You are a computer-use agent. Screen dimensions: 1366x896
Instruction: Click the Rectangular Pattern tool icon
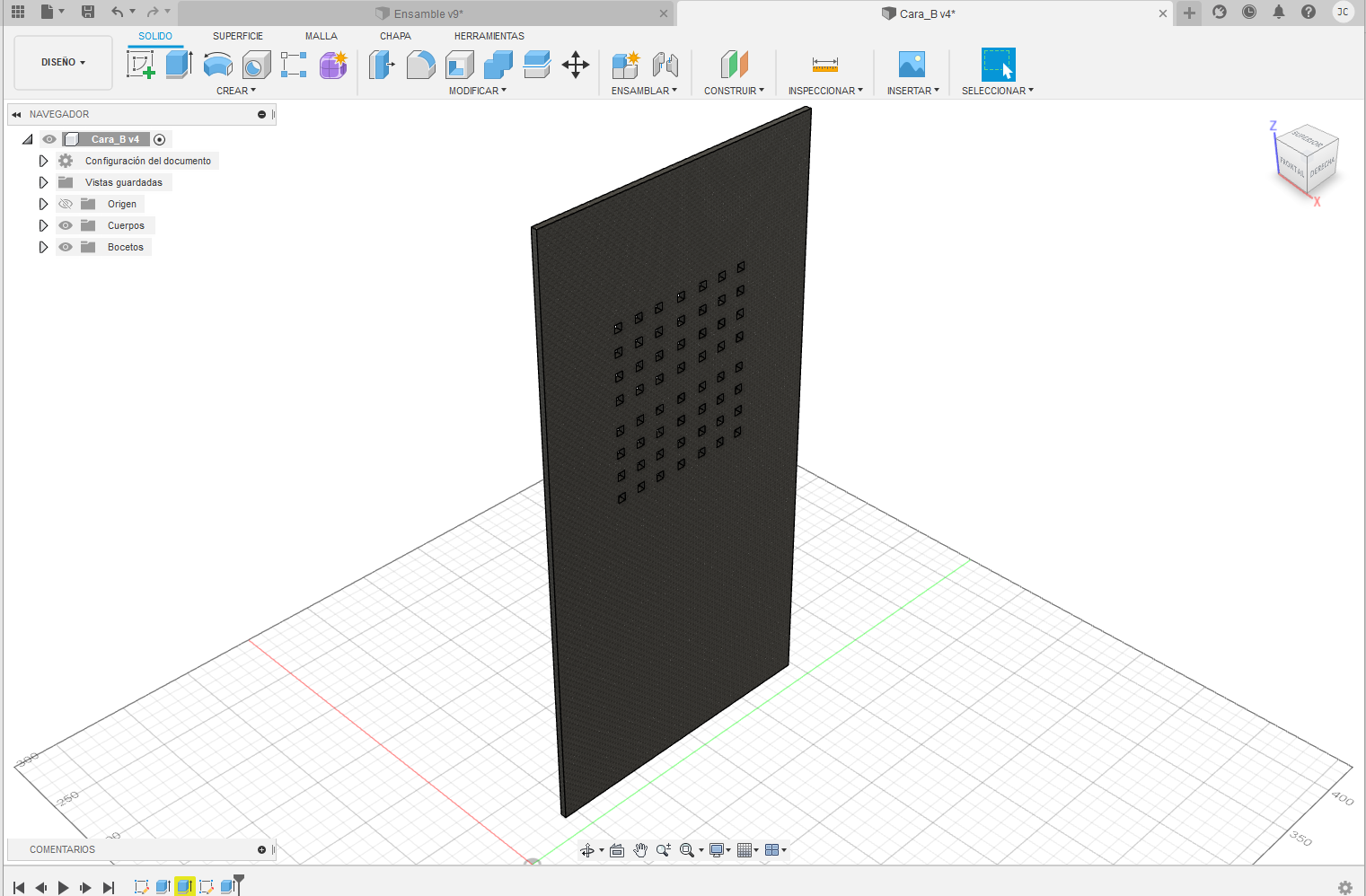pos(294,65)
